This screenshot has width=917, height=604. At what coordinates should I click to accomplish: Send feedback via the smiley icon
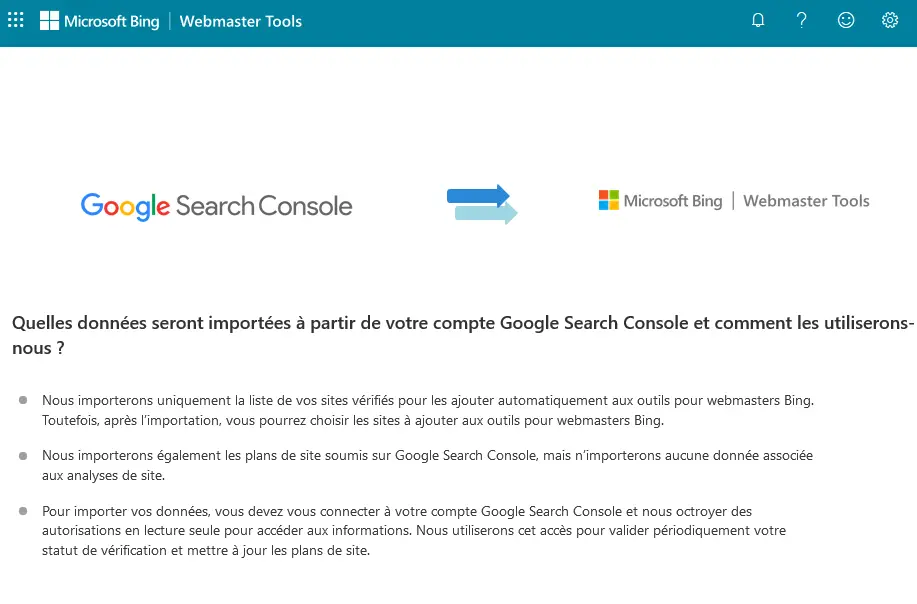point(845,20)
